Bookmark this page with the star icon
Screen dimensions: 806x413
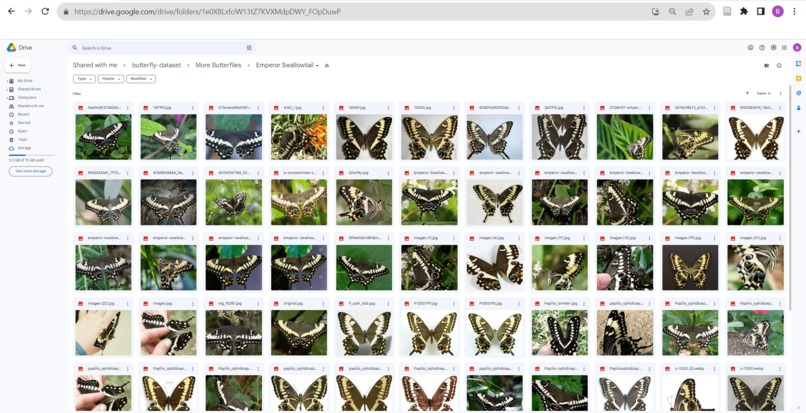[x=706, y=11]
